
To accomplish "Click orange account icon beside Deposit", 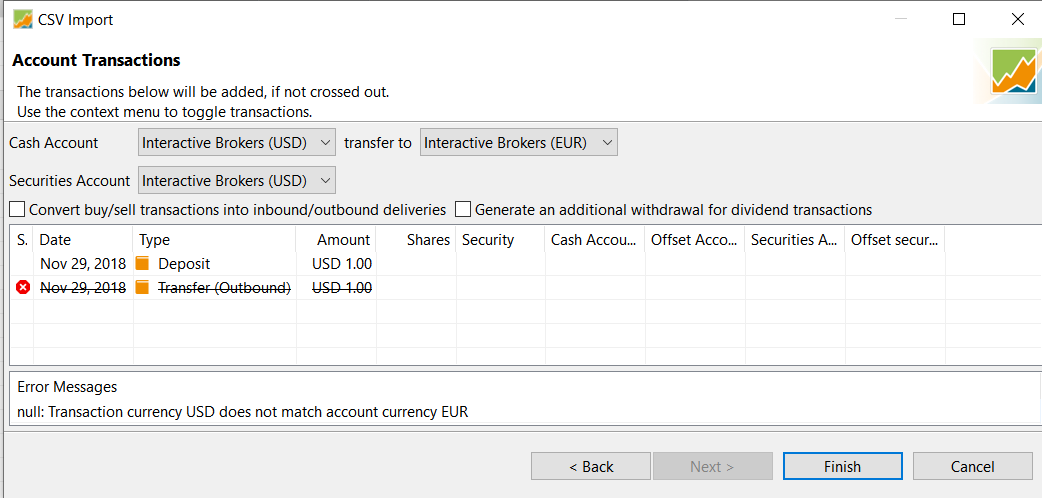I will click(142, 264).
